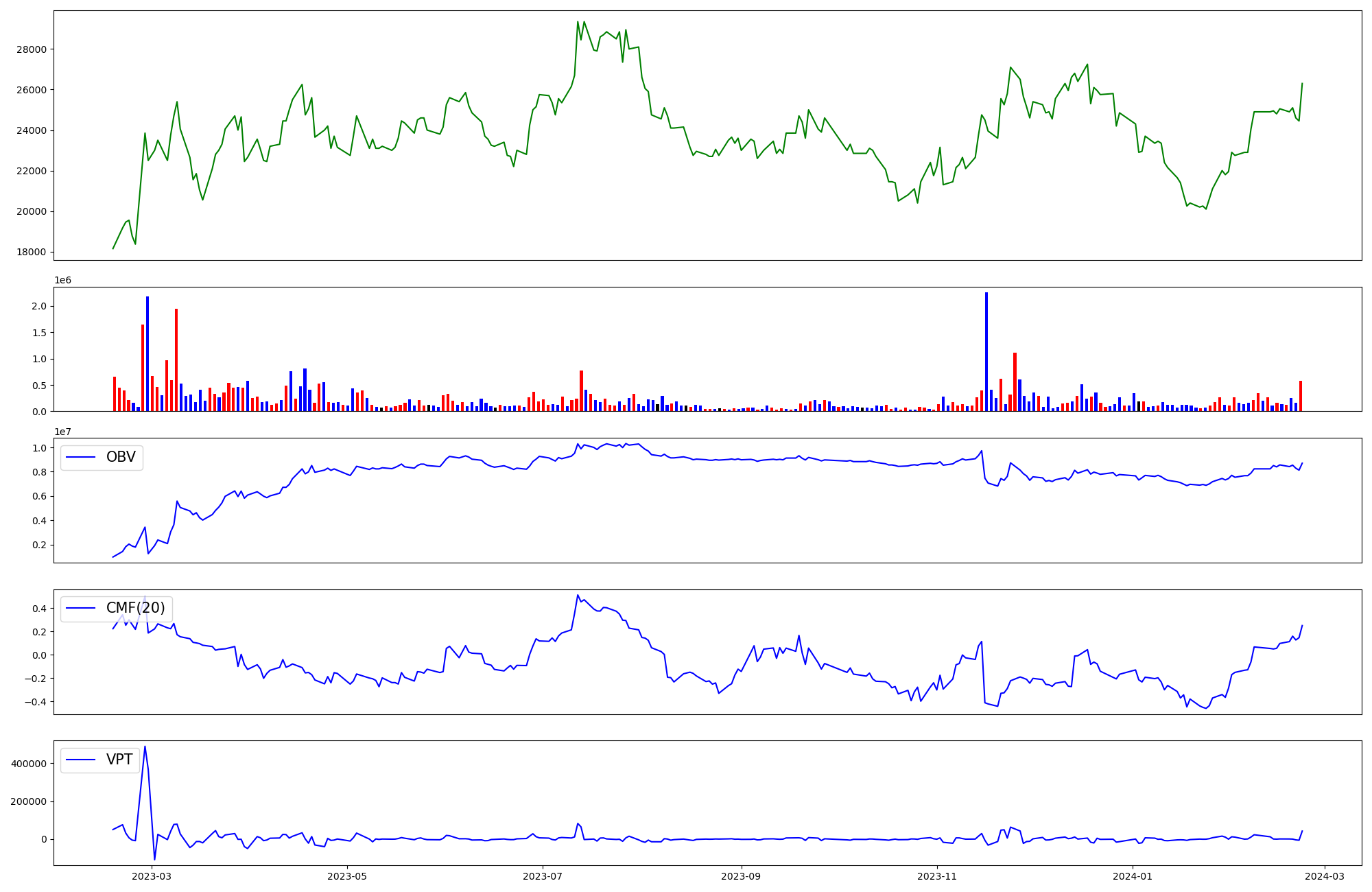Click the 2023-11 date axis label

tap(937, 876)
